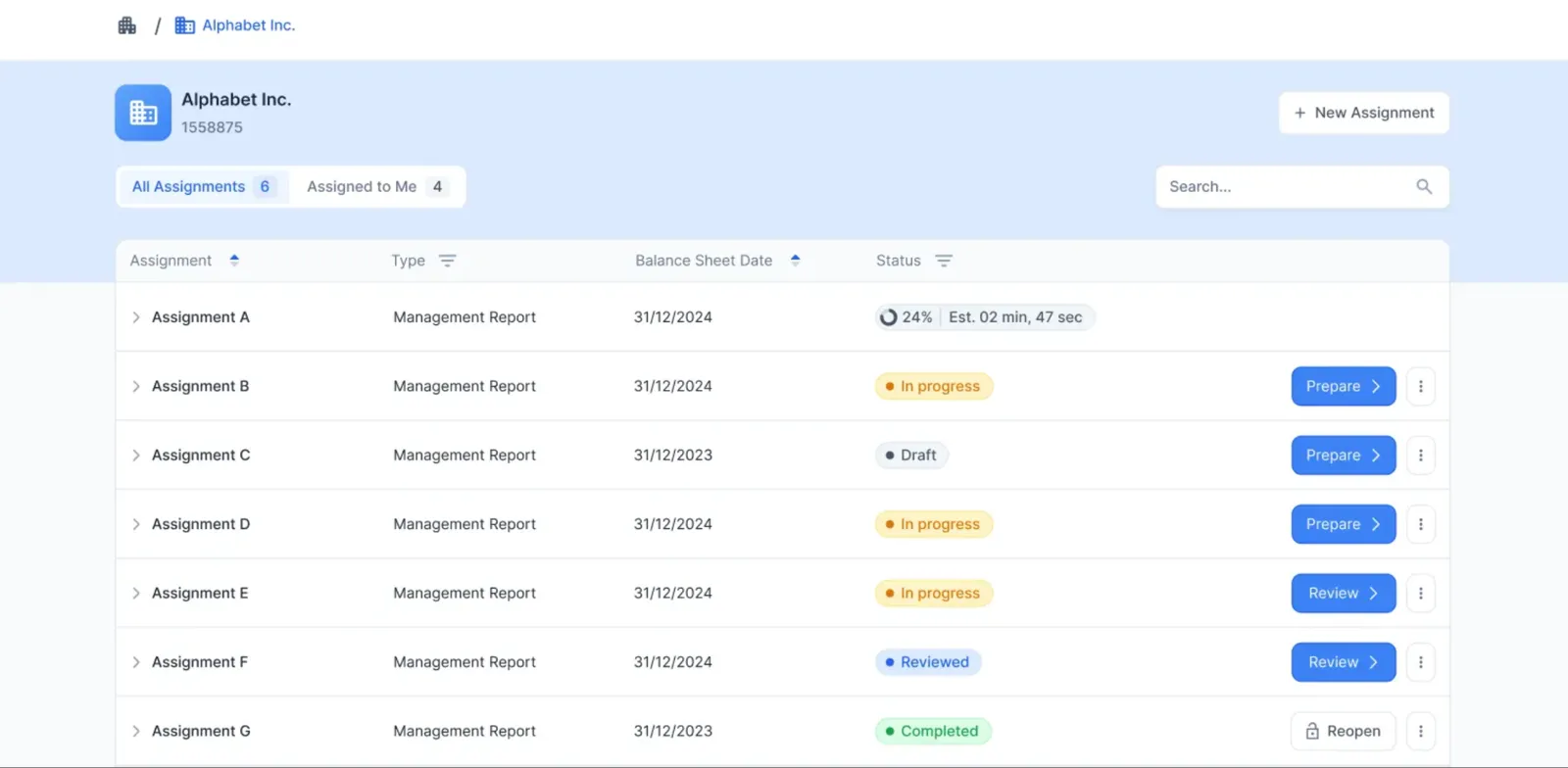This screenshot has width=1568, height=768.
Task: Click the Assignment C name
Action: pyautogui.click(x=201, y=455)
